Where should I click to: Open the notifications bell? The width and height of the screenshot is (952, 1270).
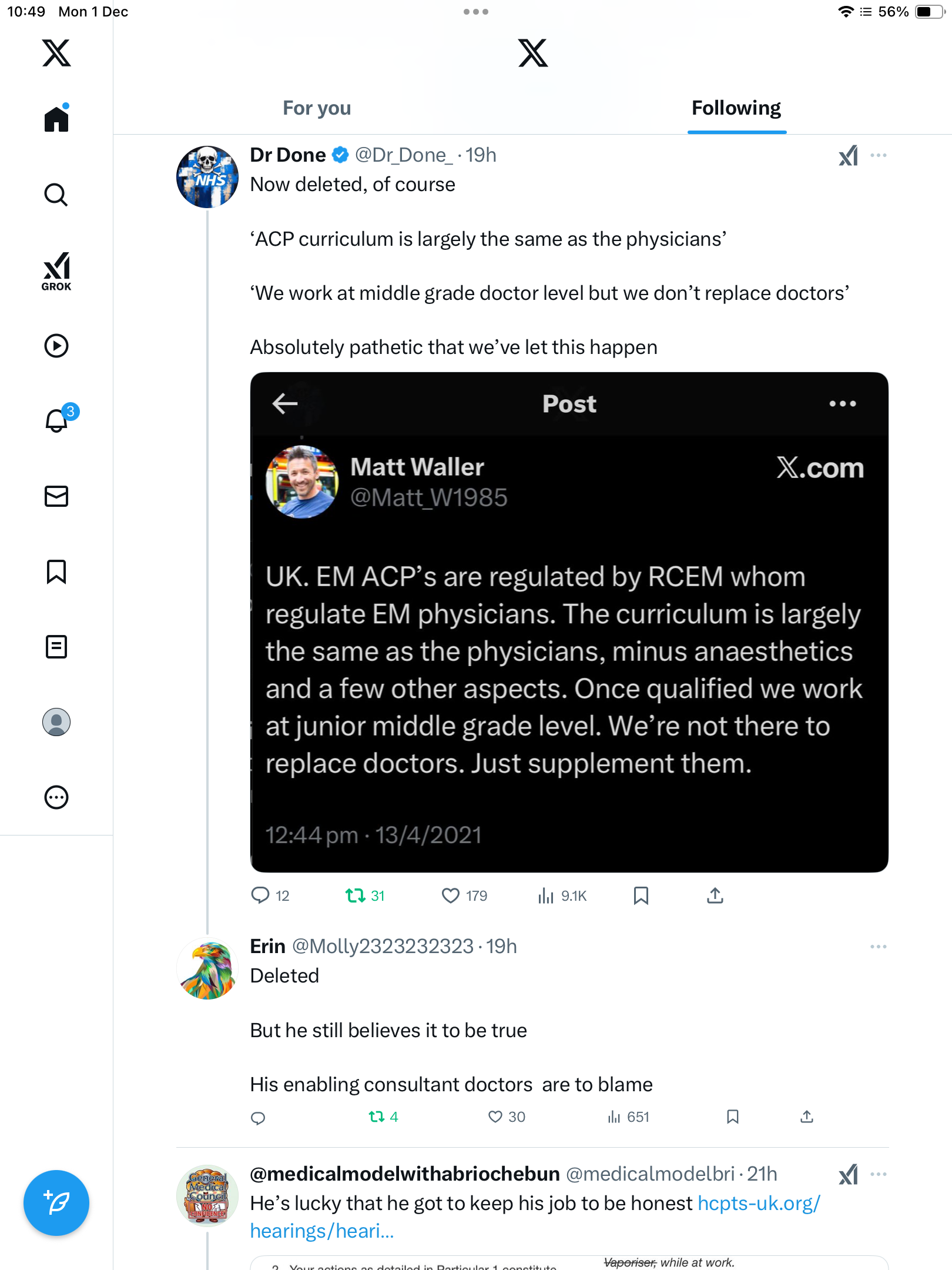coord(56,421)
